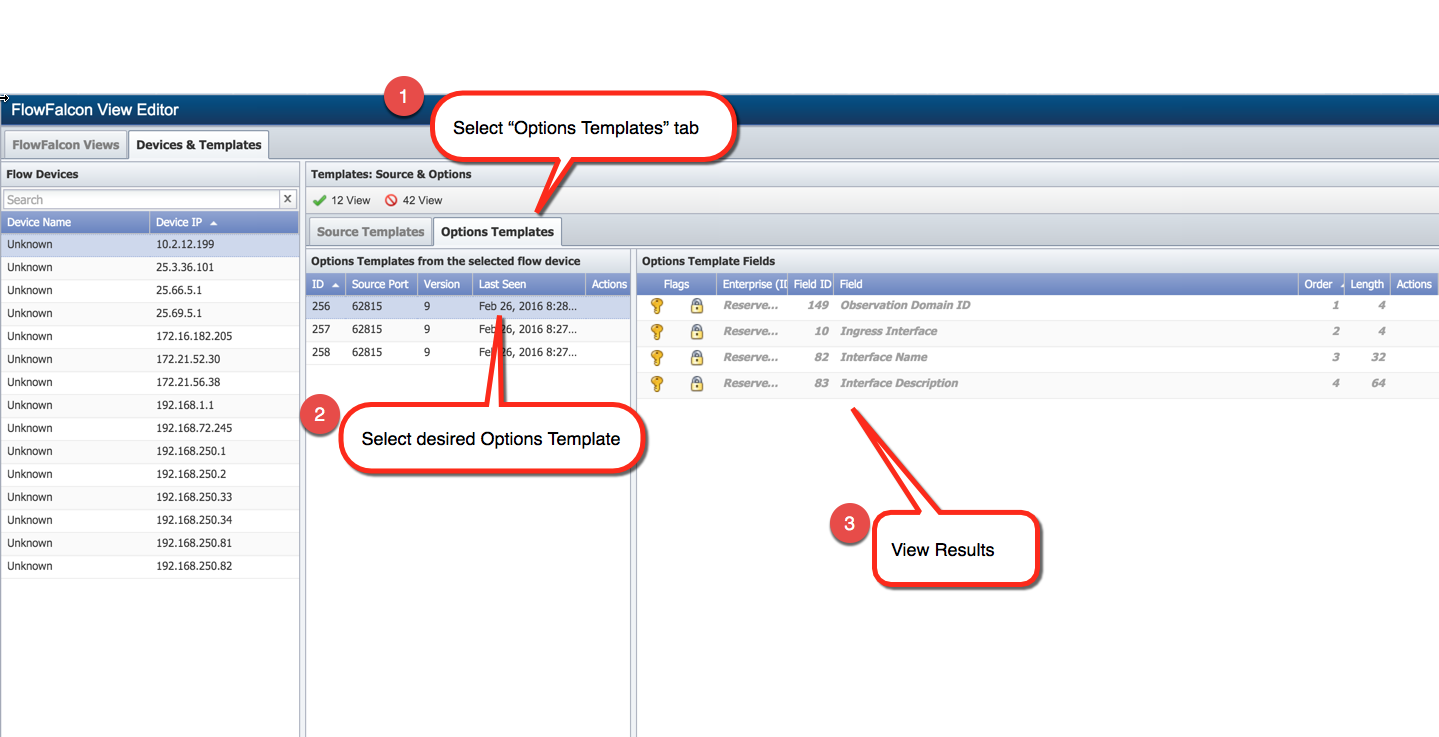The image size is (1439, 737).
Task: Click the lock icon in Interface Description row
Action: [x=697, y=384]
